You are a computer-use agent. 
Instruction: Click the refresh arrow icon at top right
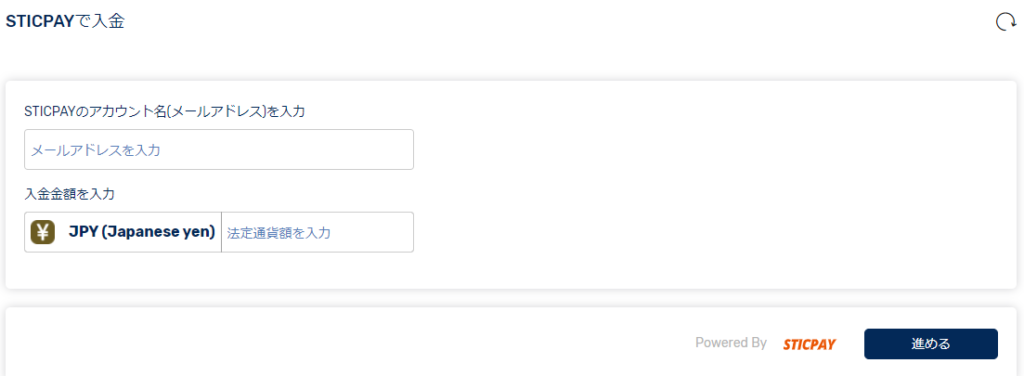(x=1004, y=22)
